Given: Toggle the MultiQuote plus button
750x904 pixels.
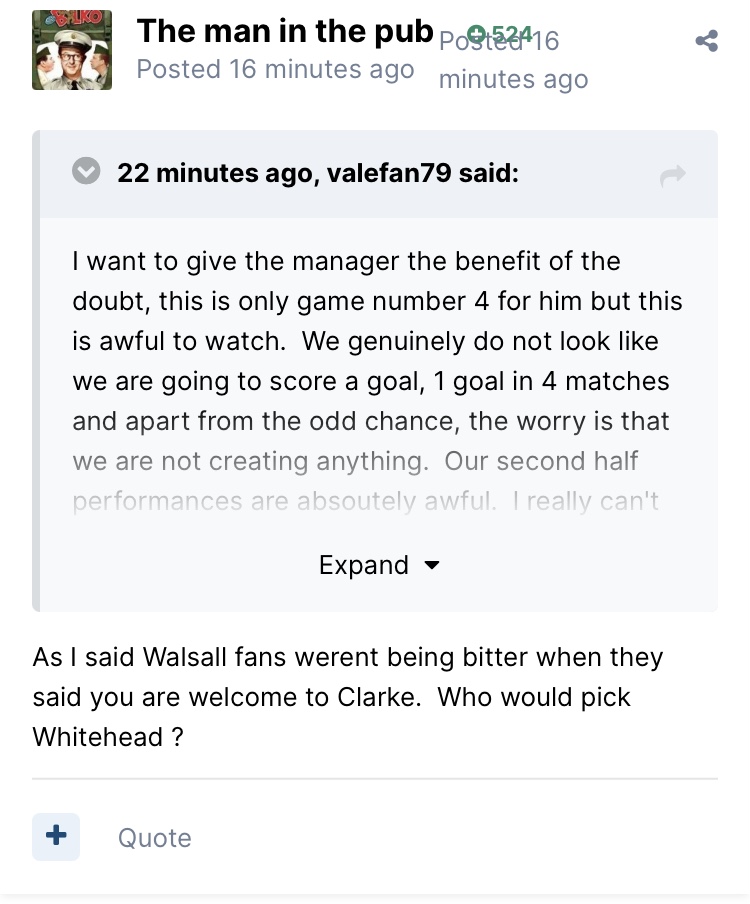Looking at the screenshot, I should point(56,836).
